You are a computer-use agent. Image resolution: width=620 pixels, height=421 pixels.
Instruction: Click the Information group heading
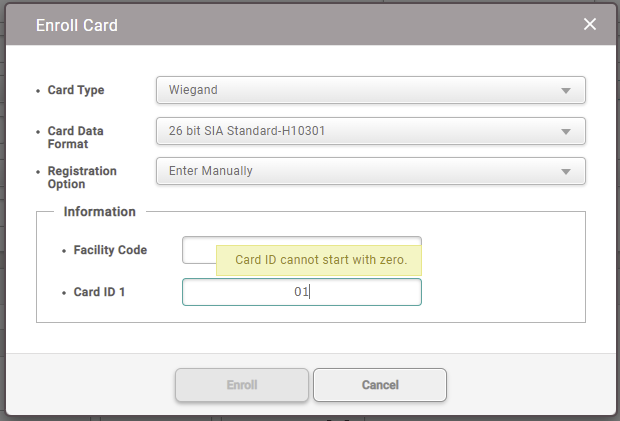(99, 212)
